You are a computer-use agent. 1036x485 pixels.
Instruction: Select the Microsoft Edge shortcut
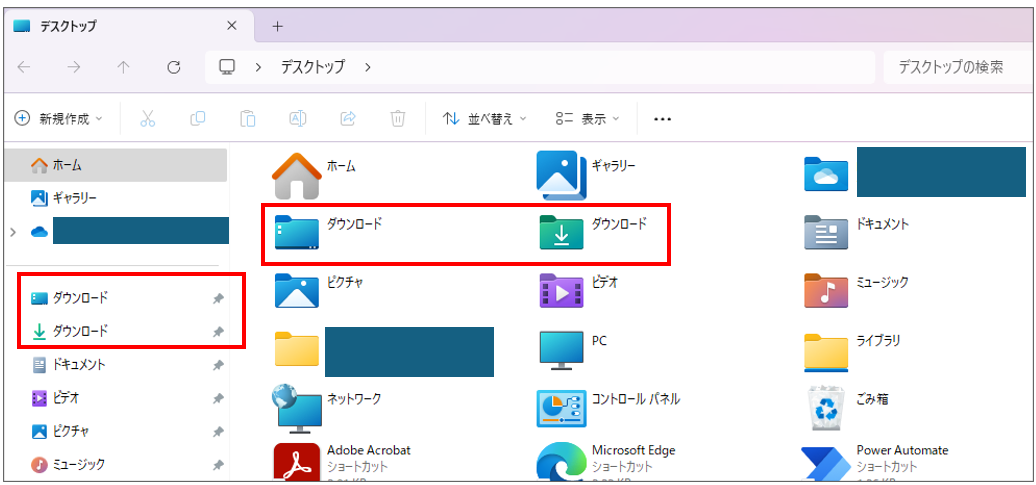tap(607, 461)
